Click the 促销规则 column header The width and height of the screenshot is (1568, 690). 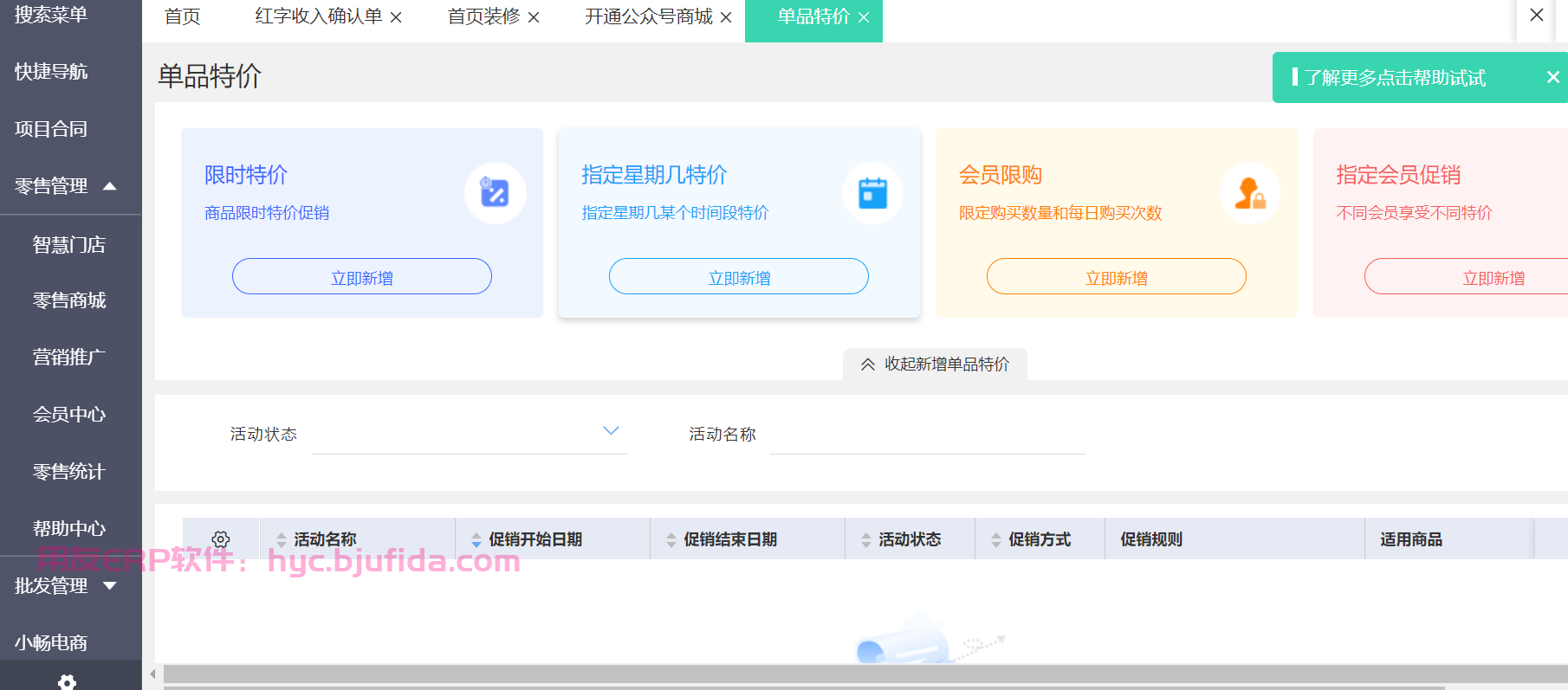[1151, 539]
